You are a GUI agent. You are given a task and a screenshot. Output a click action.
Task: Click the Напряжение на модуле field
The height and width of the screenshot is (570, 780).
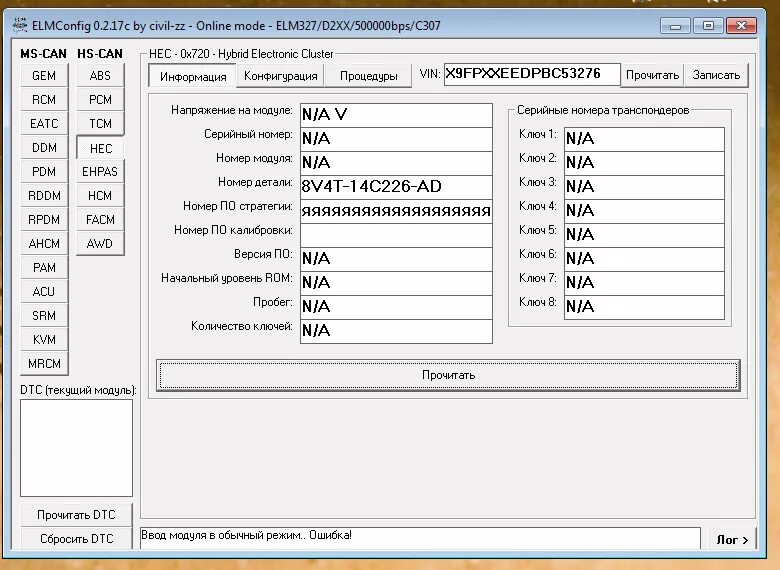point(396,115)
